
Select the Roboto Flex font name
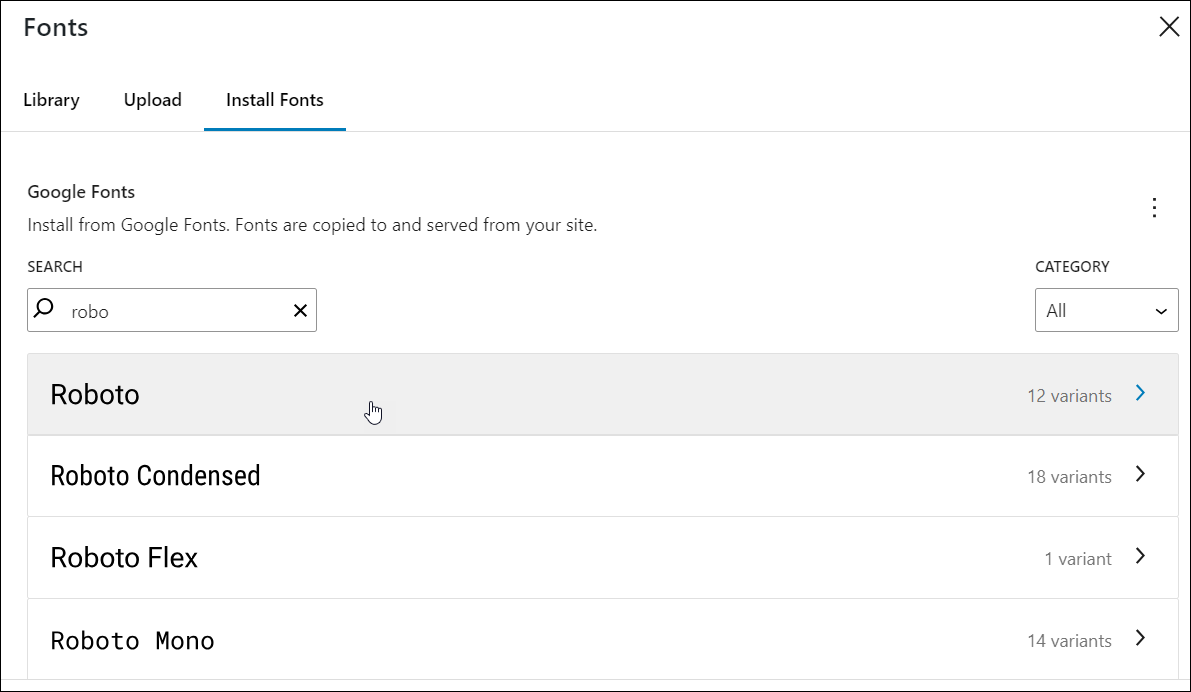click(x=124, y=558)
